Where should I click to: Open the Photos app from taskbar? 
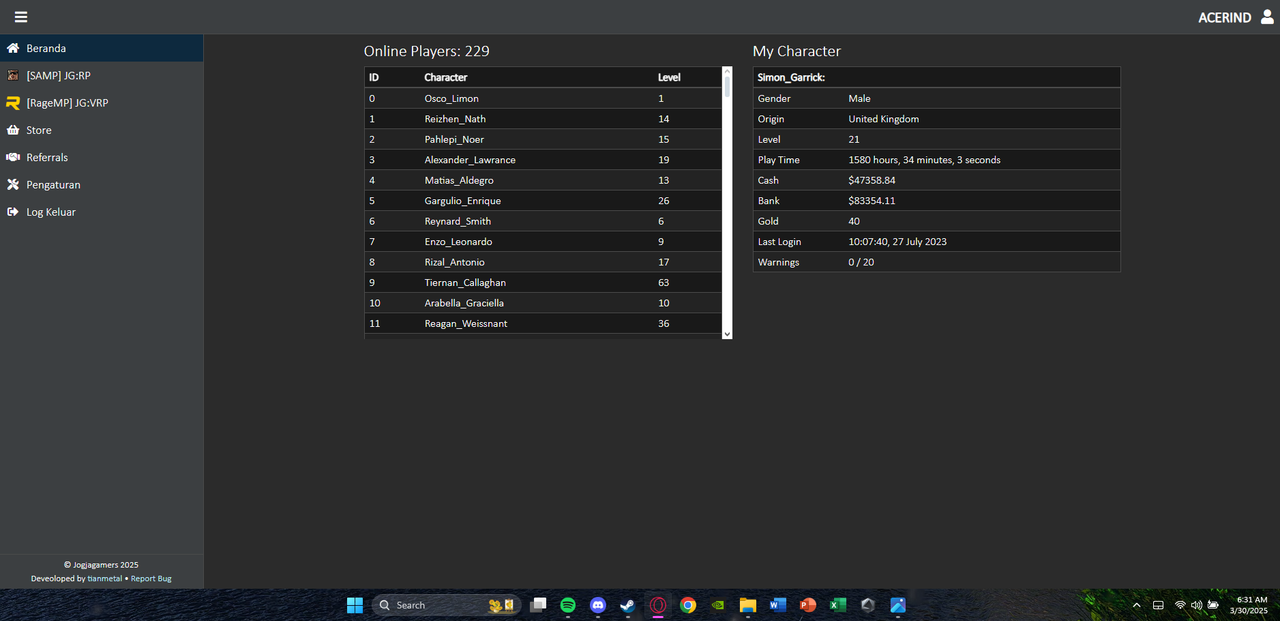[898, 605]
